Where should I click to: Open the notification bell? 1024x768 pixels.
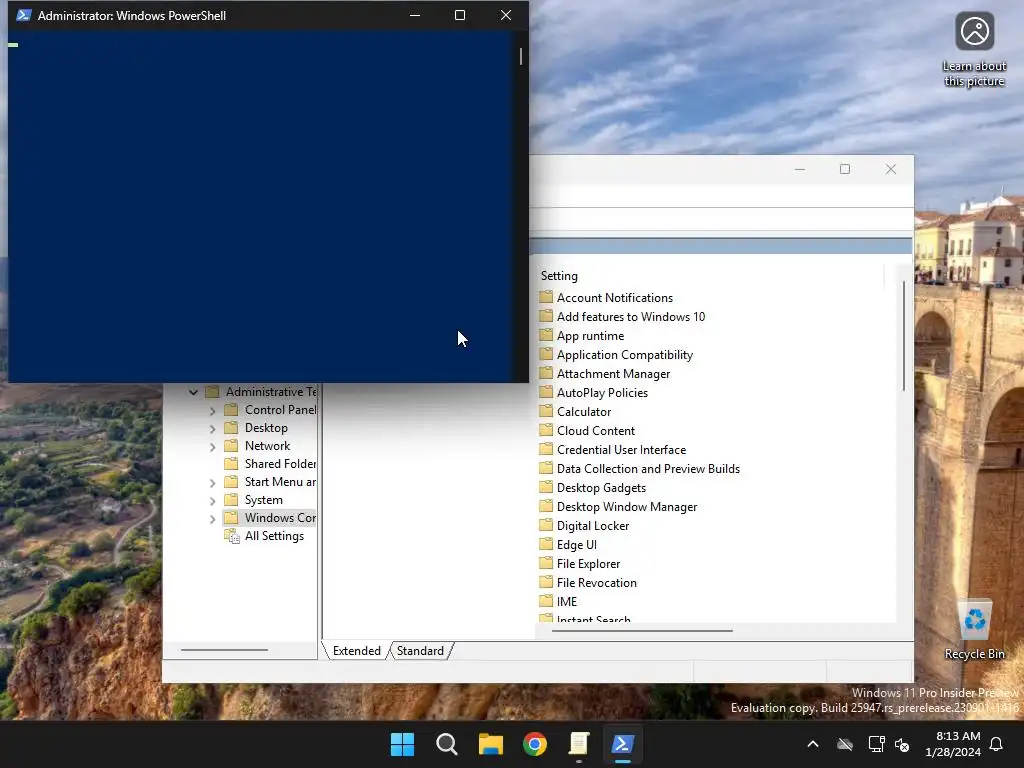[997, 744]
